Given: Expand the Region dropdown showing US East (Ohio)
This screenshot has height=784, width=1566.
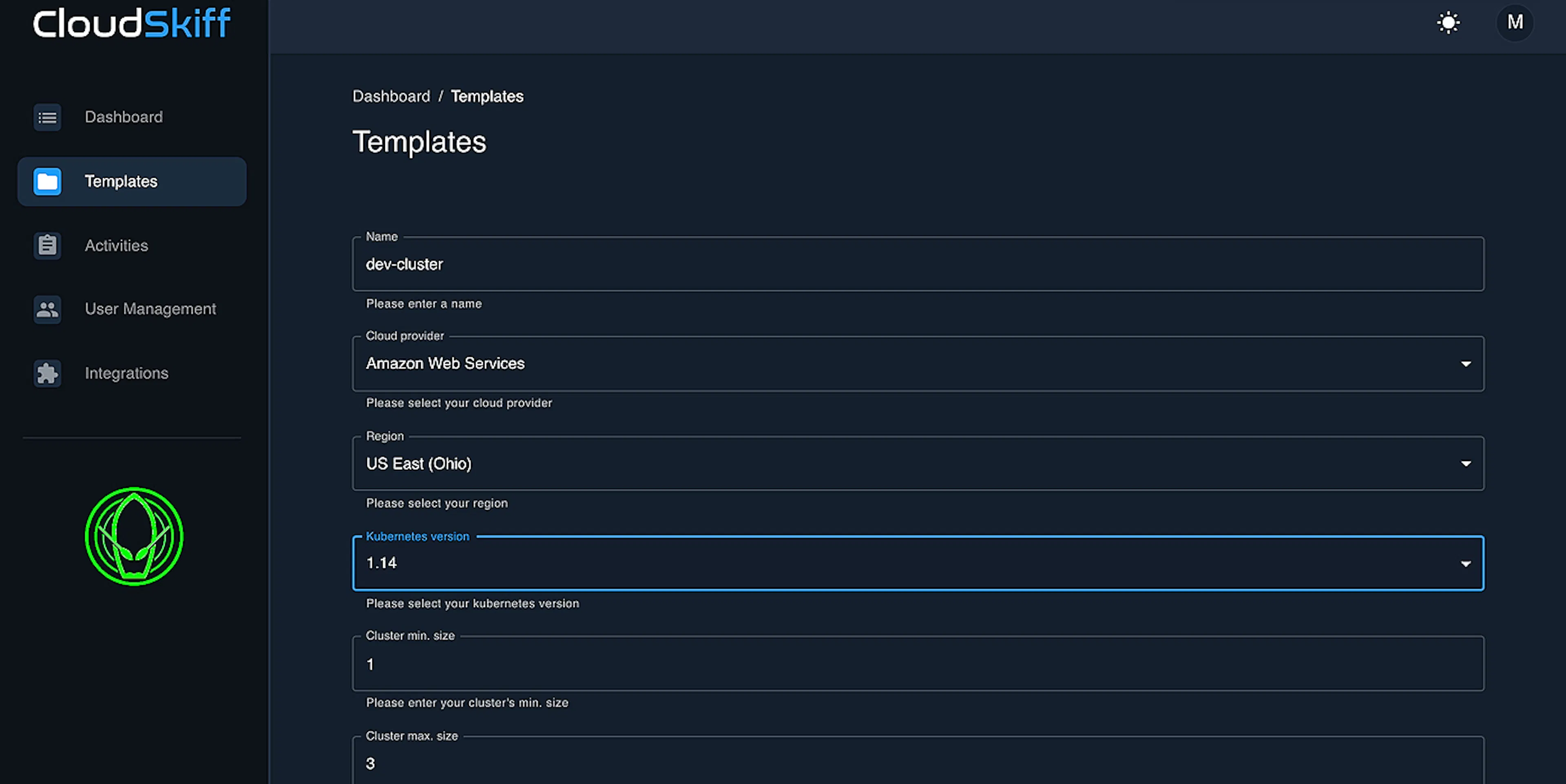Looking at the screenshot, I should pos(918,464).
